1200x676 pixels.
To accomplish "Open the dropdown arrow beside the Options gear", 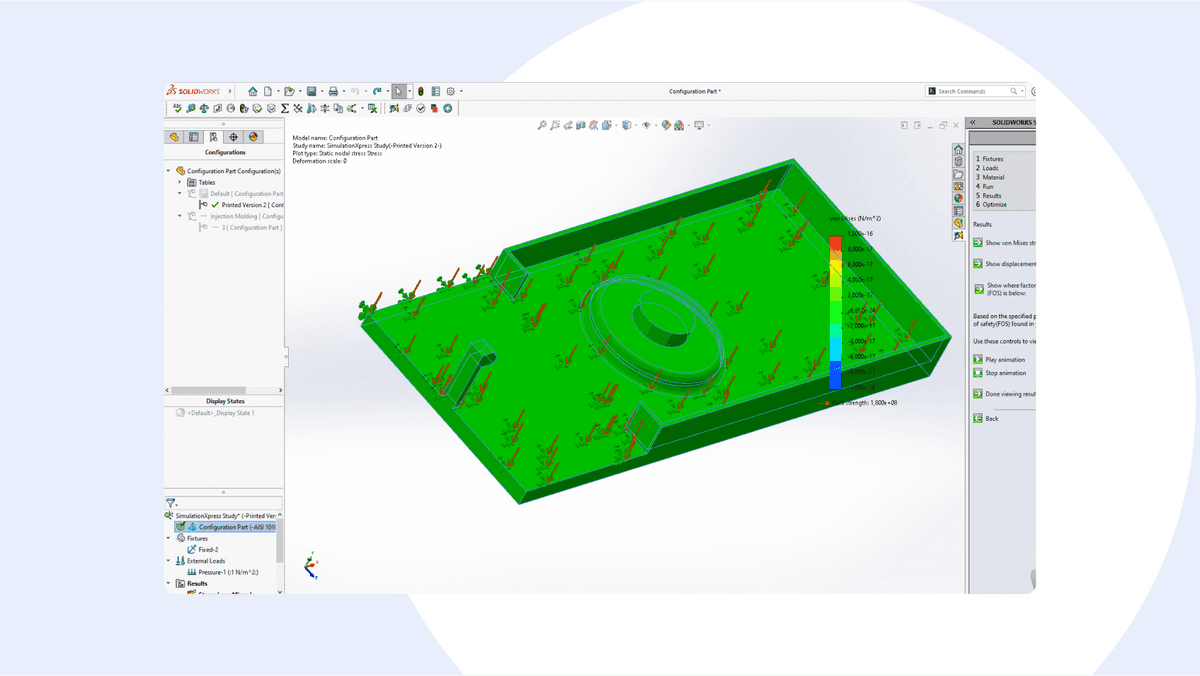I will coord(461,91).
